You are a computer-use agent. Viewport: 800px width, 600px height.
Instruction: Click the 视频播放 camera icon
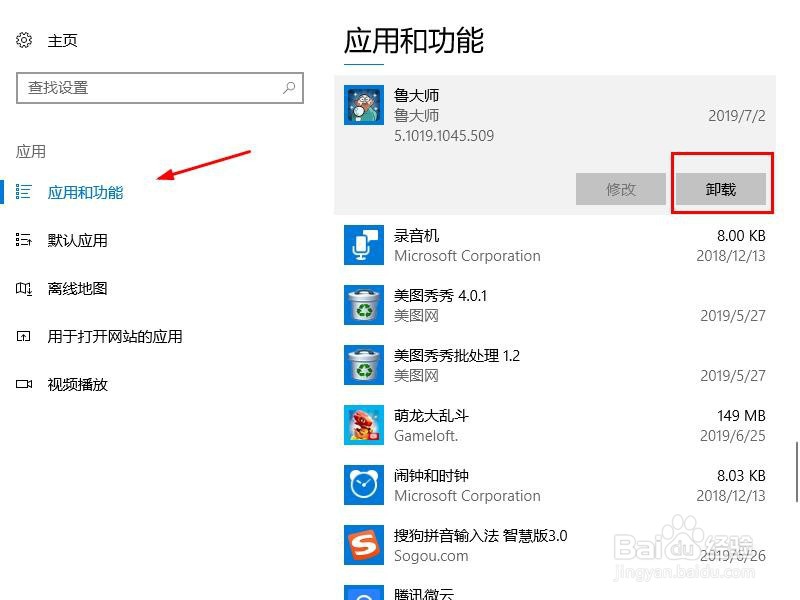click(23, 384)
